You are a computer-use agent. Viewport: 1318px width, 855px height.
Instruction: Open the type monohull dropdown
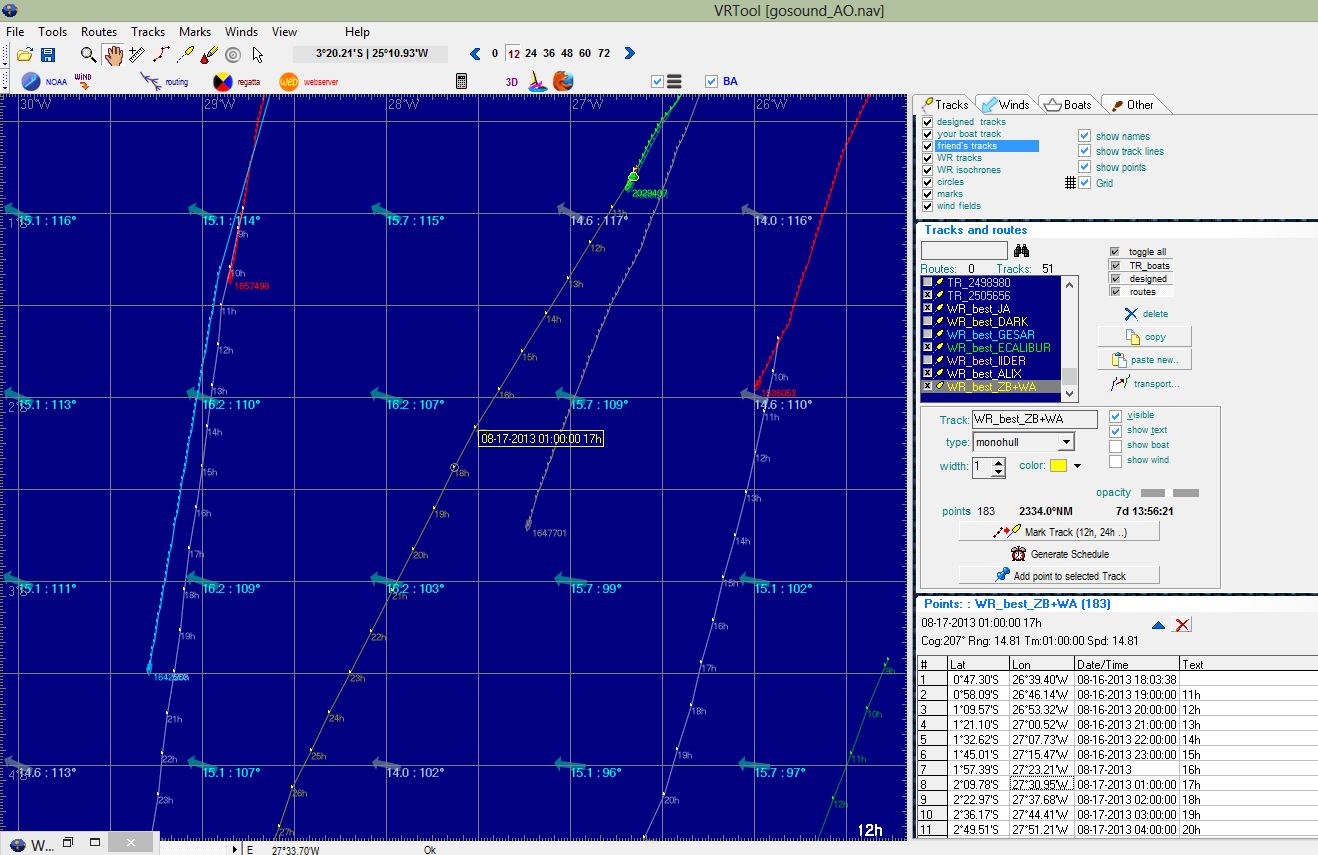pos(1066,442)
